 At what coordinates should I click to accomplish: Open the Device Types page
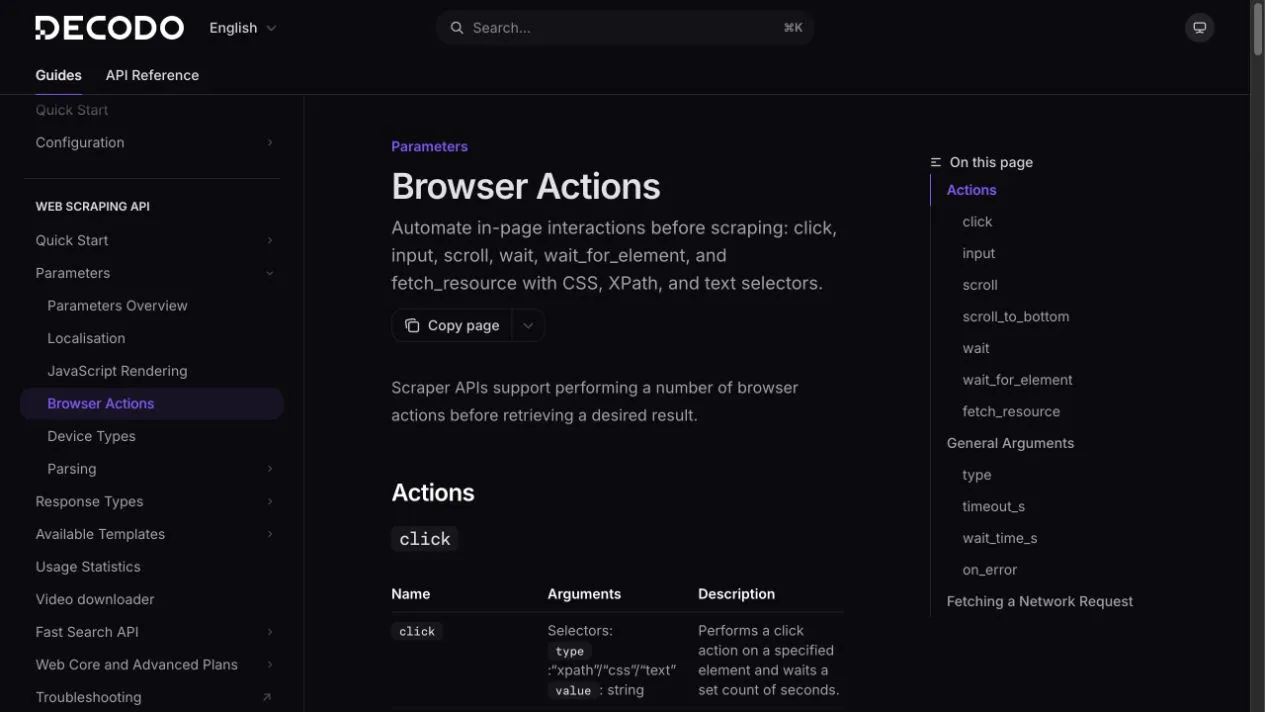[x=91, y=436]
